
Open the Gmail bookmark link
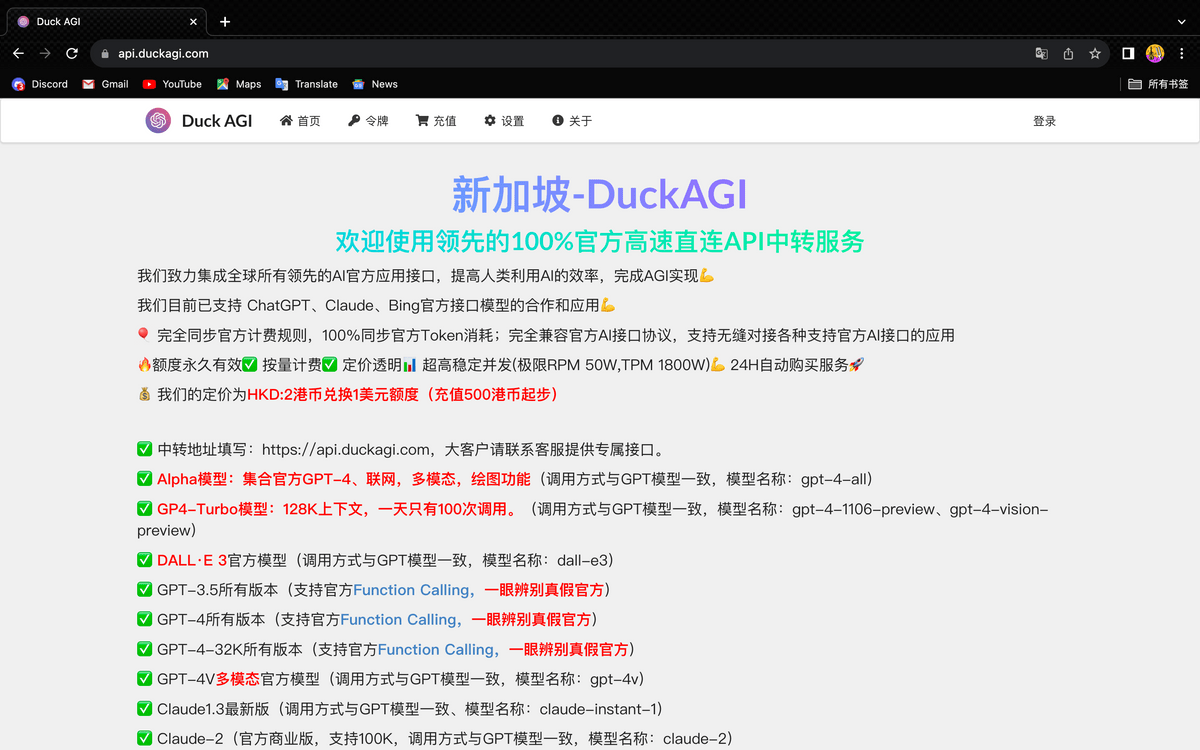(x=88, y=84)
